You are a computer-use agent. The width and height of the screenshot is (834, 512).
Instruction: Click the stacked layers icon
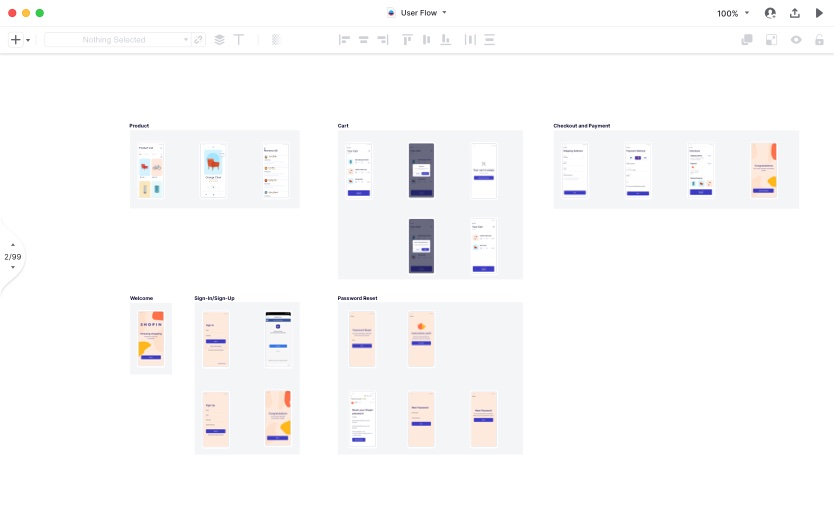[219, 40]
